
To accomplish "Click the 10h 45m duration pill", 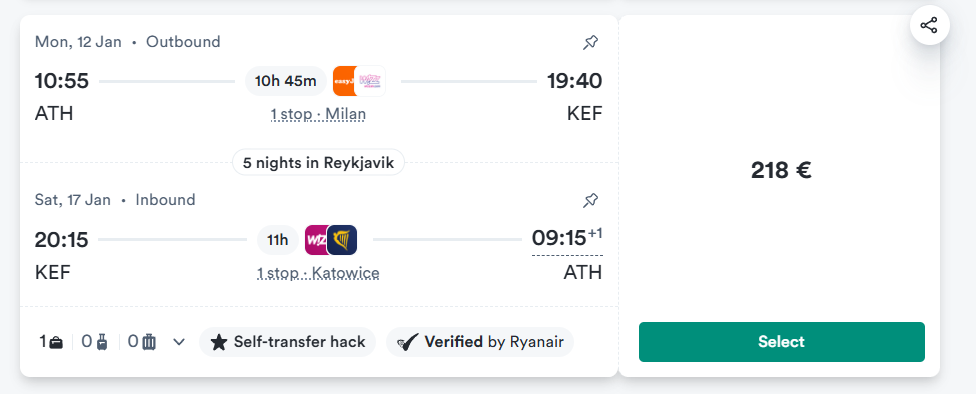I will pos(286,81).
